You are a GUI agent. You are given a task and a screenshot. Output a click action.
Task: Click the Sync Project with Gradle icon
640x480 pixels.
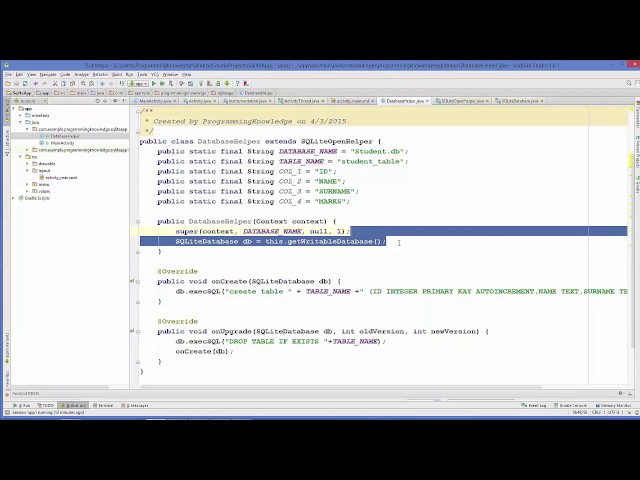pyautogui.click(x=201, y=83)
